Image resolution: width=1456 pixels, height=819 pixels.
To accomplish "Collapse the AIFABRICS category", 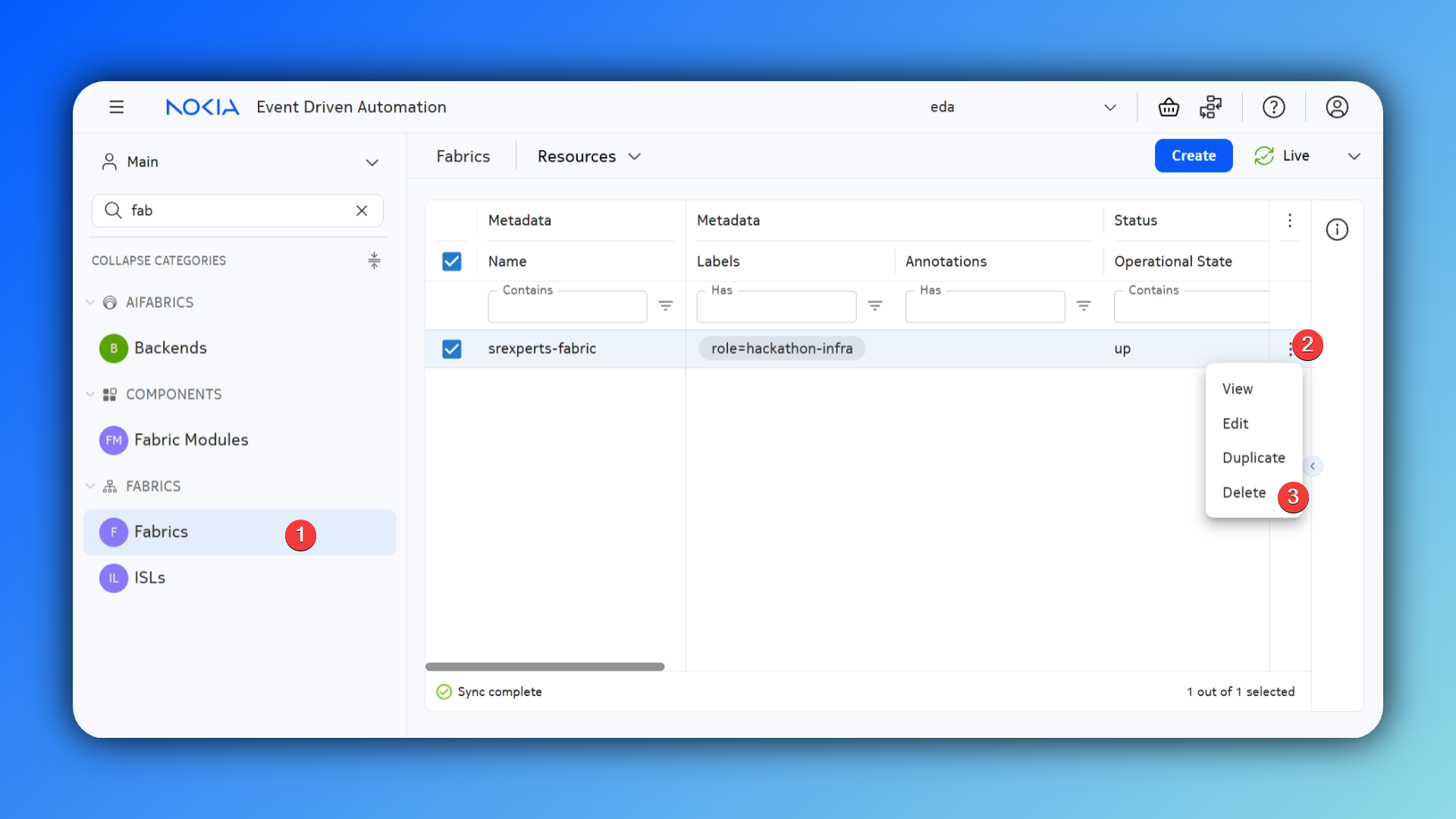I will pyautogui.click(x=90, y=302).
